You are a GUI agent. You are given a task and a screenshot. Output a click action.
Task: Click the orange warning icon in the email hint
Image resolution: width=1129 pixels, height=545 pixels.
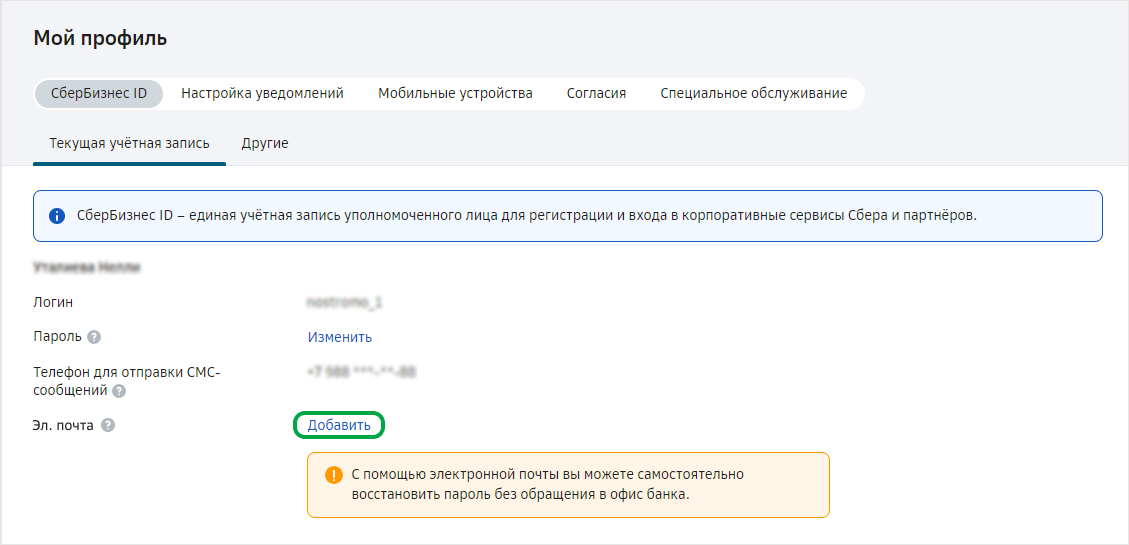tap(334, 475)
